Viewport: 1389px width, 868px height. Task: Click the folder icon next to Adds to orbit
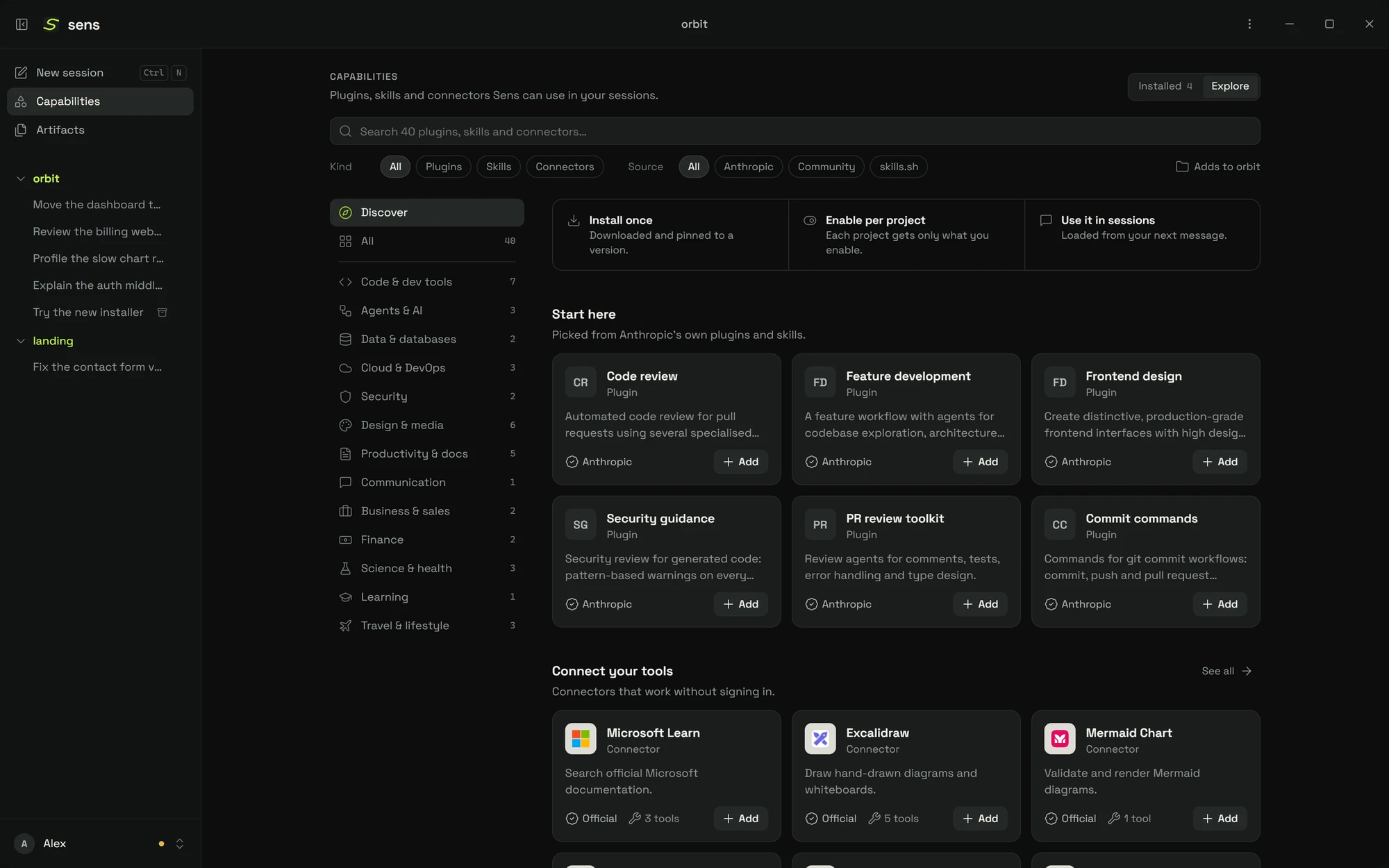tap(1182, 167)
